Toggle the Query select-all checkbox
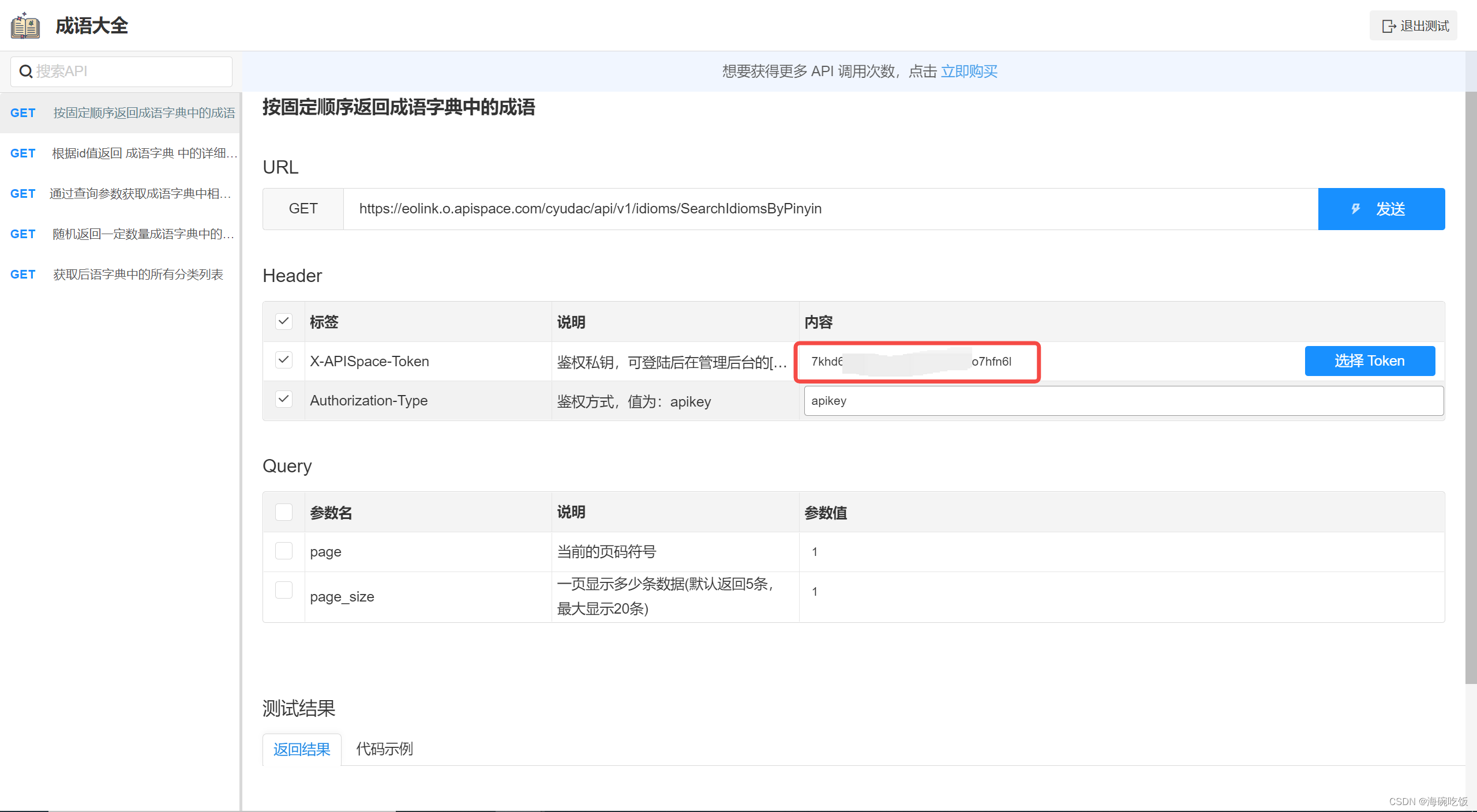Screen dimensions: 1477x812 click(x=283, y=512)
